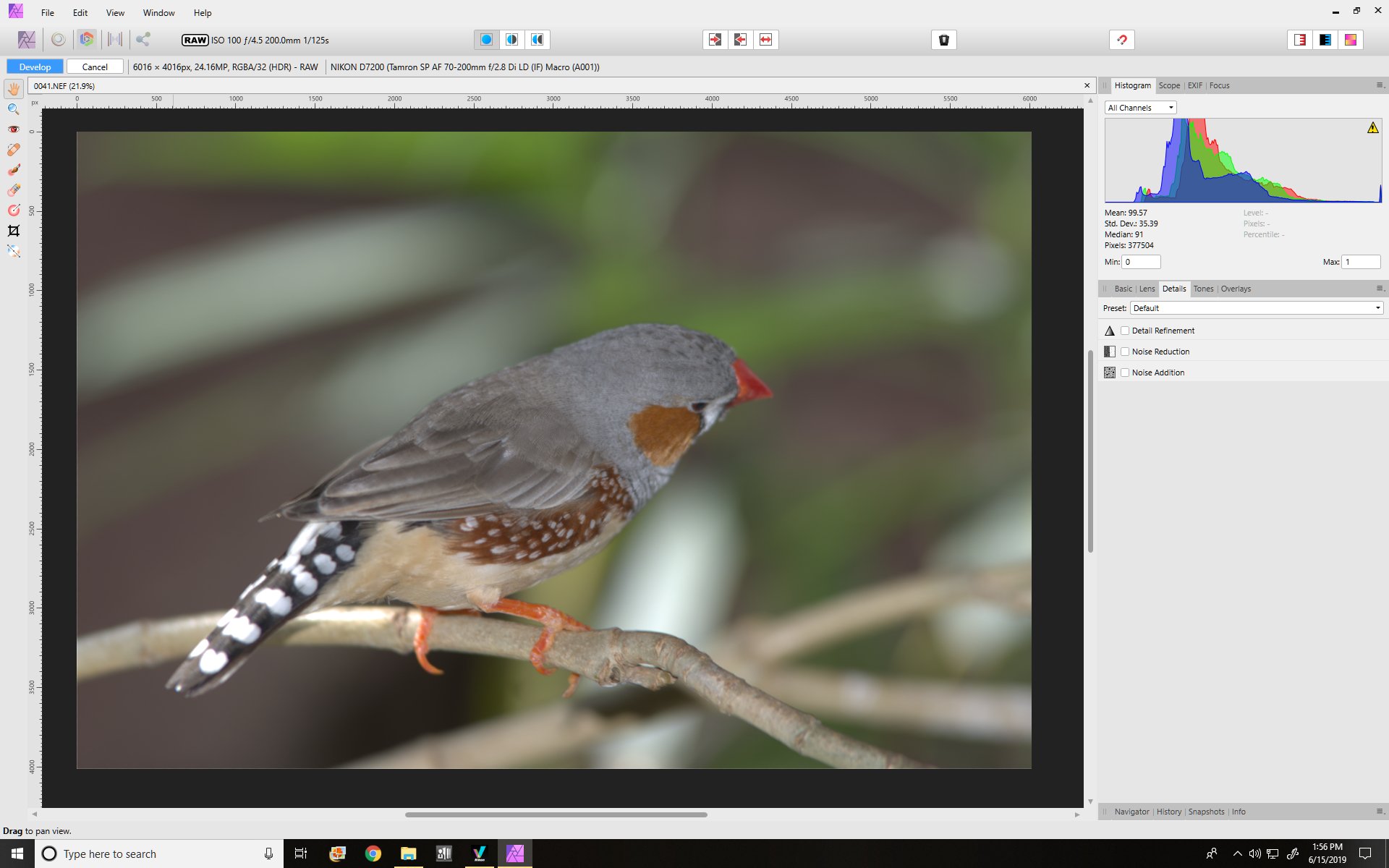
Task: Click the Cancel button
Action: (95, 67)
